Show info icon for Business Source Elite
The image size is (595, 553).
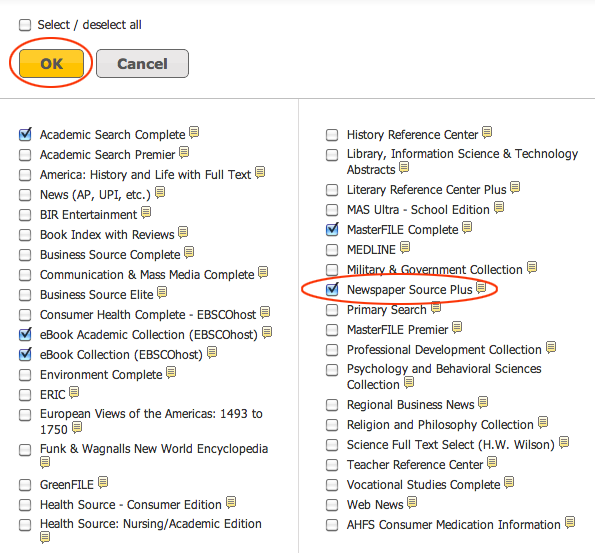point(162,293)
